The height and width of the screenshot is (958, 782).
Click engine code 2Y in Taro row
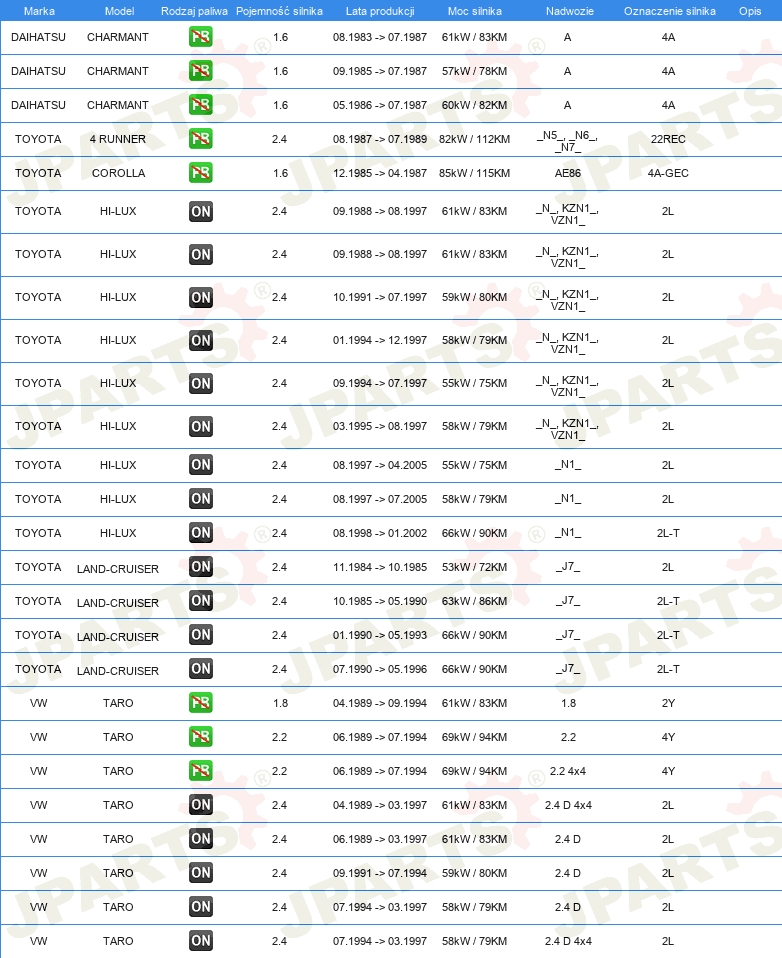668,703
